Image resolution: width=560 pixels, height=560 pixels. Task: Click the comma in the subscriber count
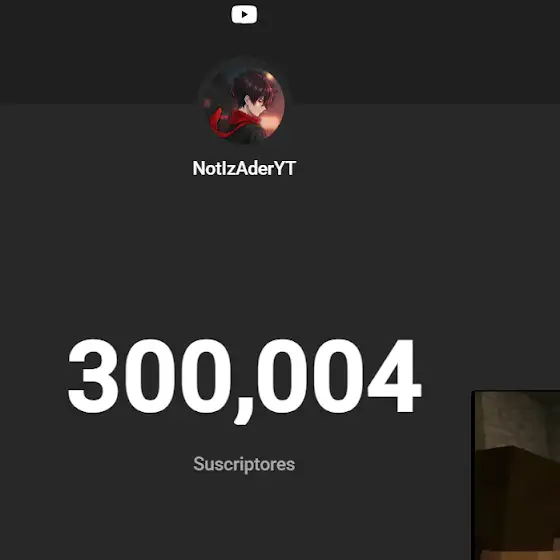tap(242, 412)
